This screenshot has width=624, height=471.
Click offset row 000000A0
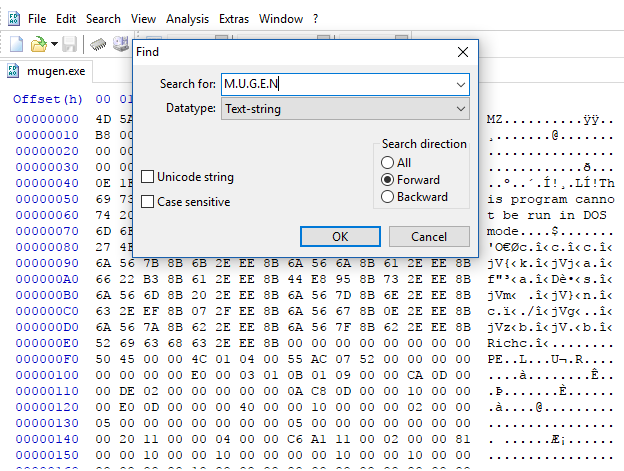[47, 279]
